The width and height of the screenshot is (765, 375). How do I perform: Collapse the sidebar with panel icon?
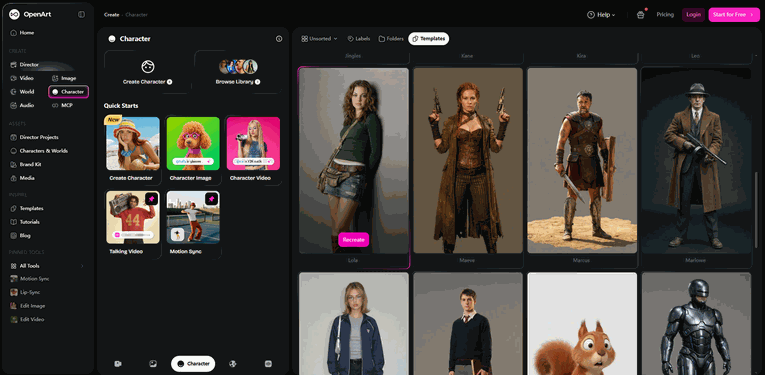(81, 14)
